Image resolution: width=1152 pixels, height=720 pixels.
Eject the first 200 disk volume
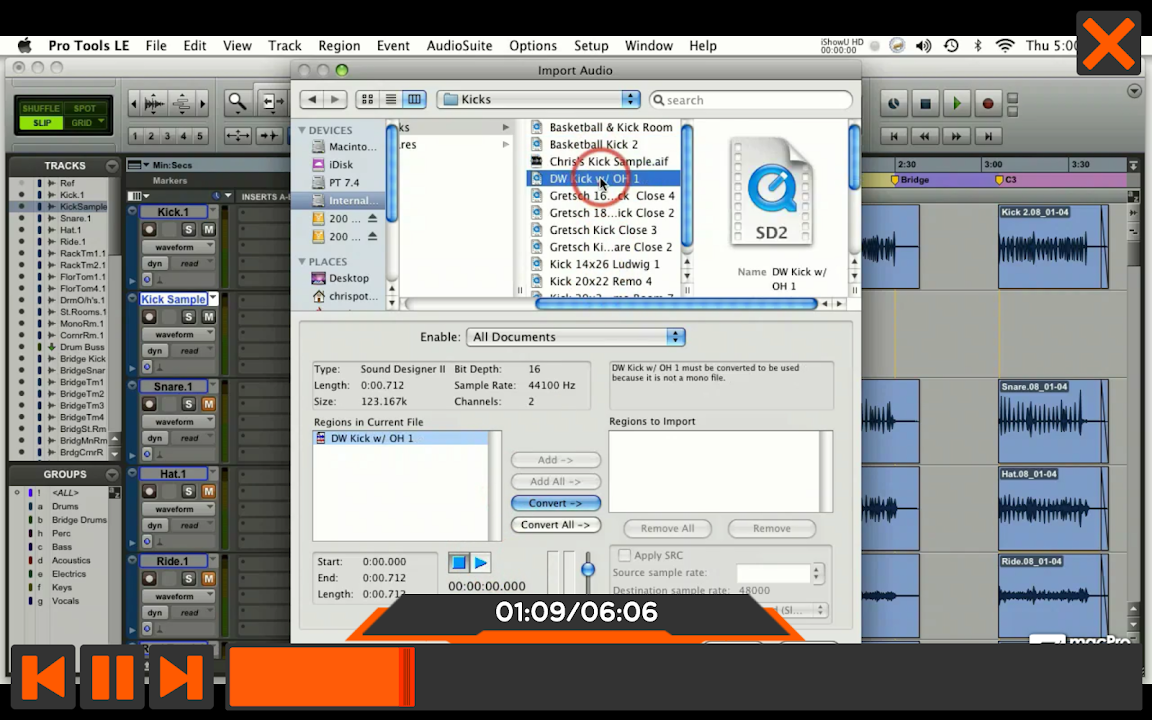[x=373, y=219]
